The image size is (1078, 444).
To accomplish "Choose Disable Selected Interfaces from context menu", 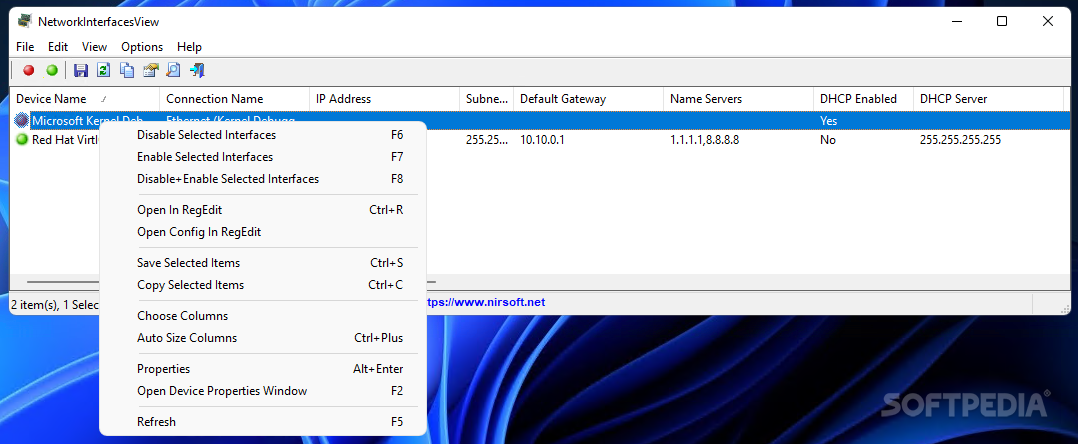I will pyautogui.click(x=263, y=135).
